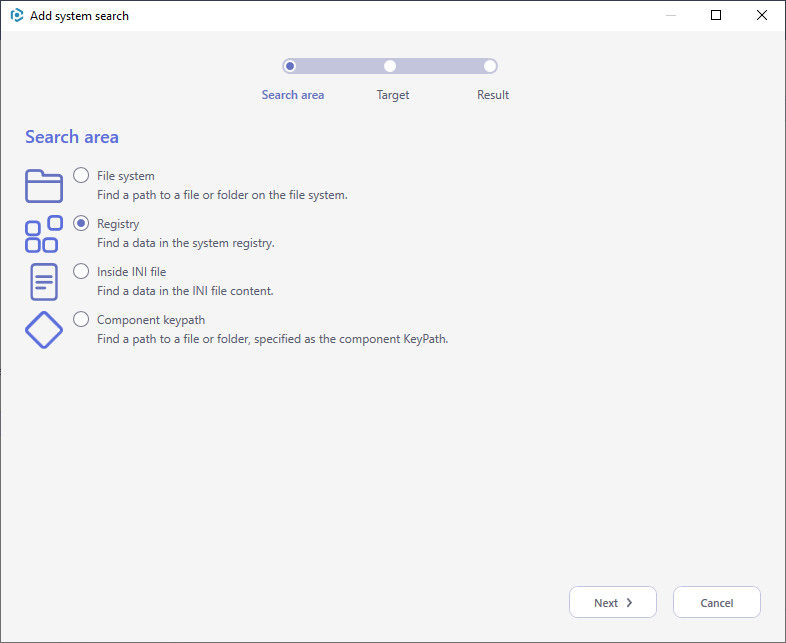The width and height of the screenshot is (786, 643).
Task: Click file system path description text
Action: (x=223, y=195)
